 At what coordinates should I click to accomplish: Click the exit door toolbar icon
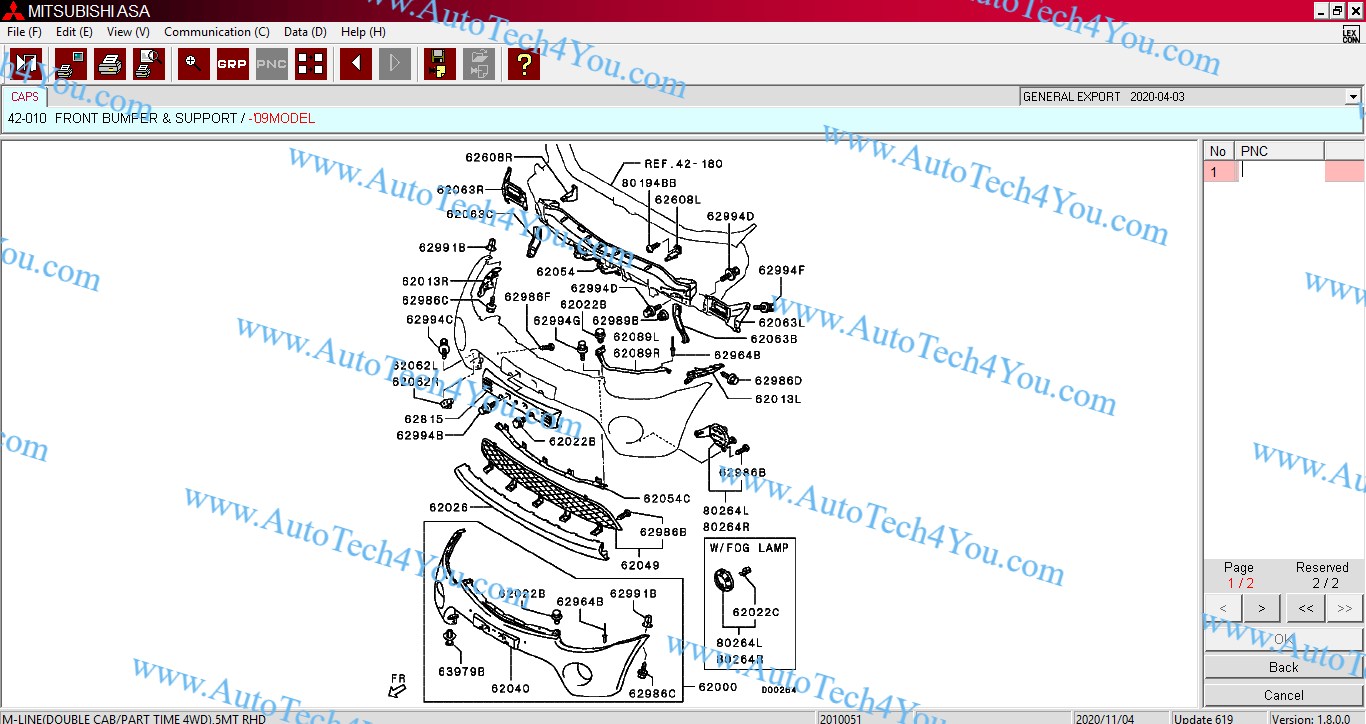pyautogui.click(x=26, y=64)
